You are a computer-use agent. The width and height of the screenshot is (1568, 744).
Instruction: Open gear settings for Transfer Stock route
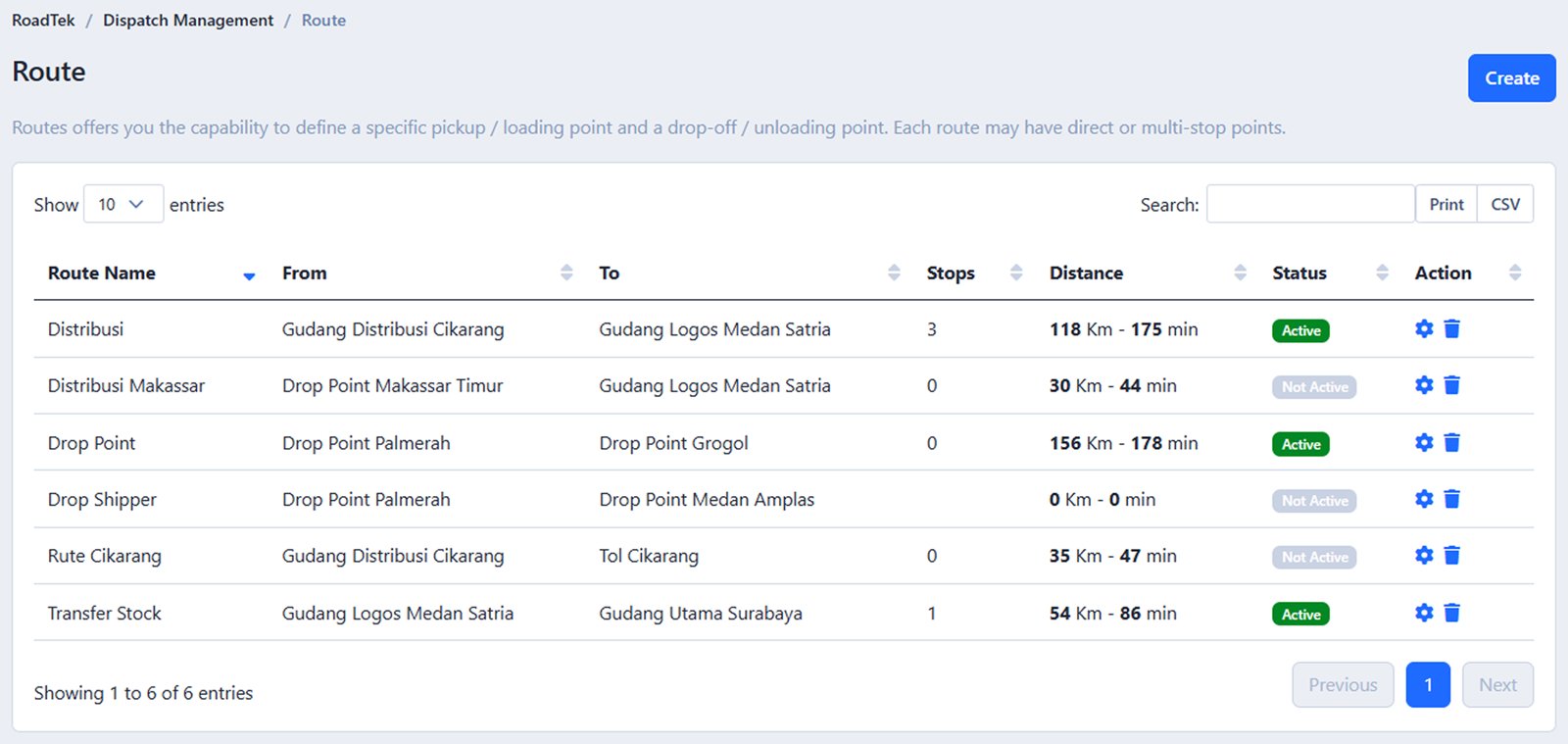(1424, 614)
